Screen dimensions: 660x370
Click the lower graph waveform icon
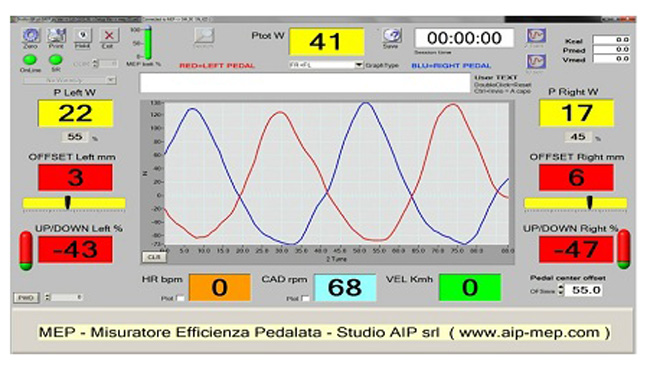click(536, 61)
